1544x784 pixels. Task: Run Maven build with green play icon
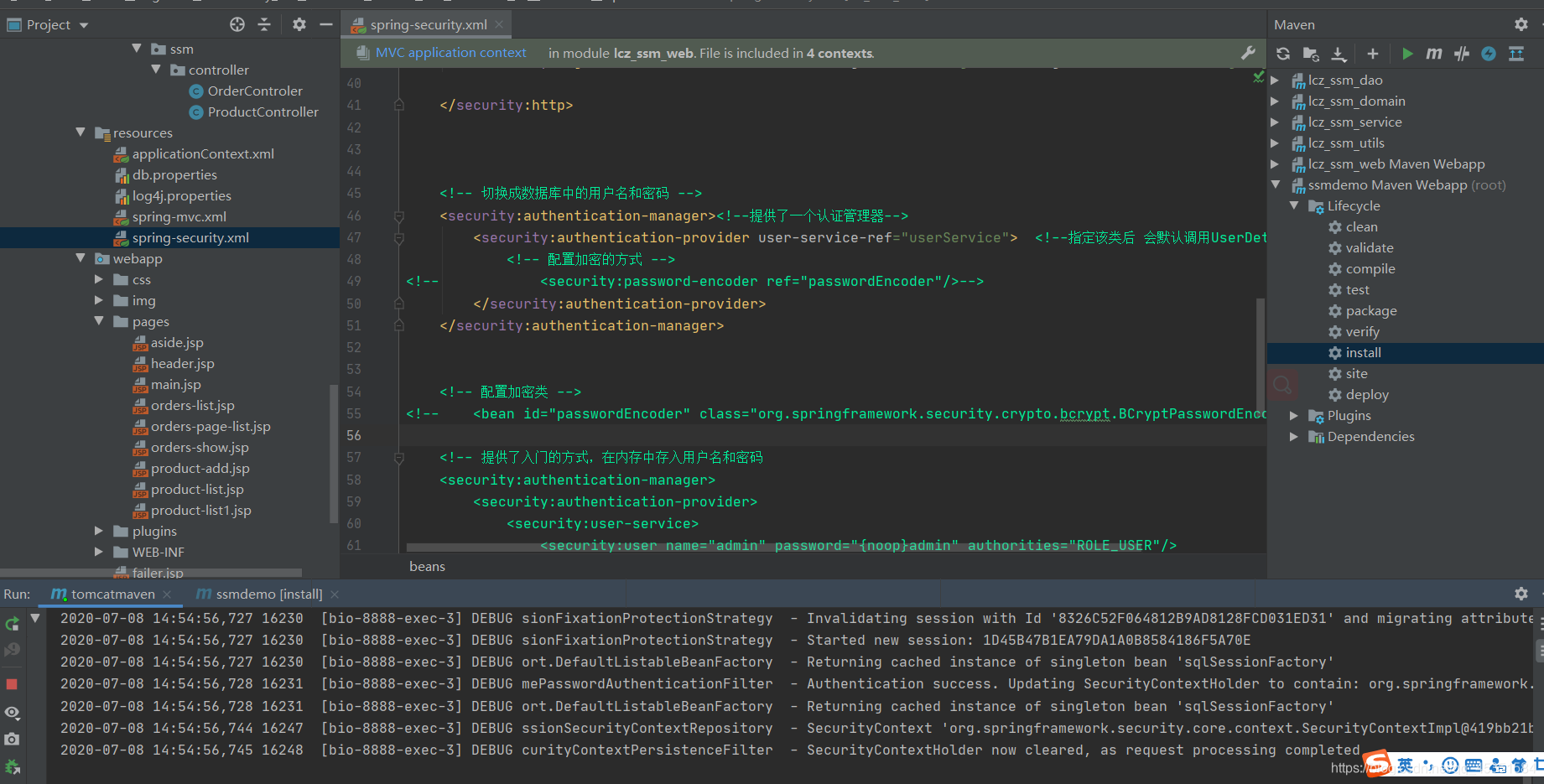(1408, 54)
